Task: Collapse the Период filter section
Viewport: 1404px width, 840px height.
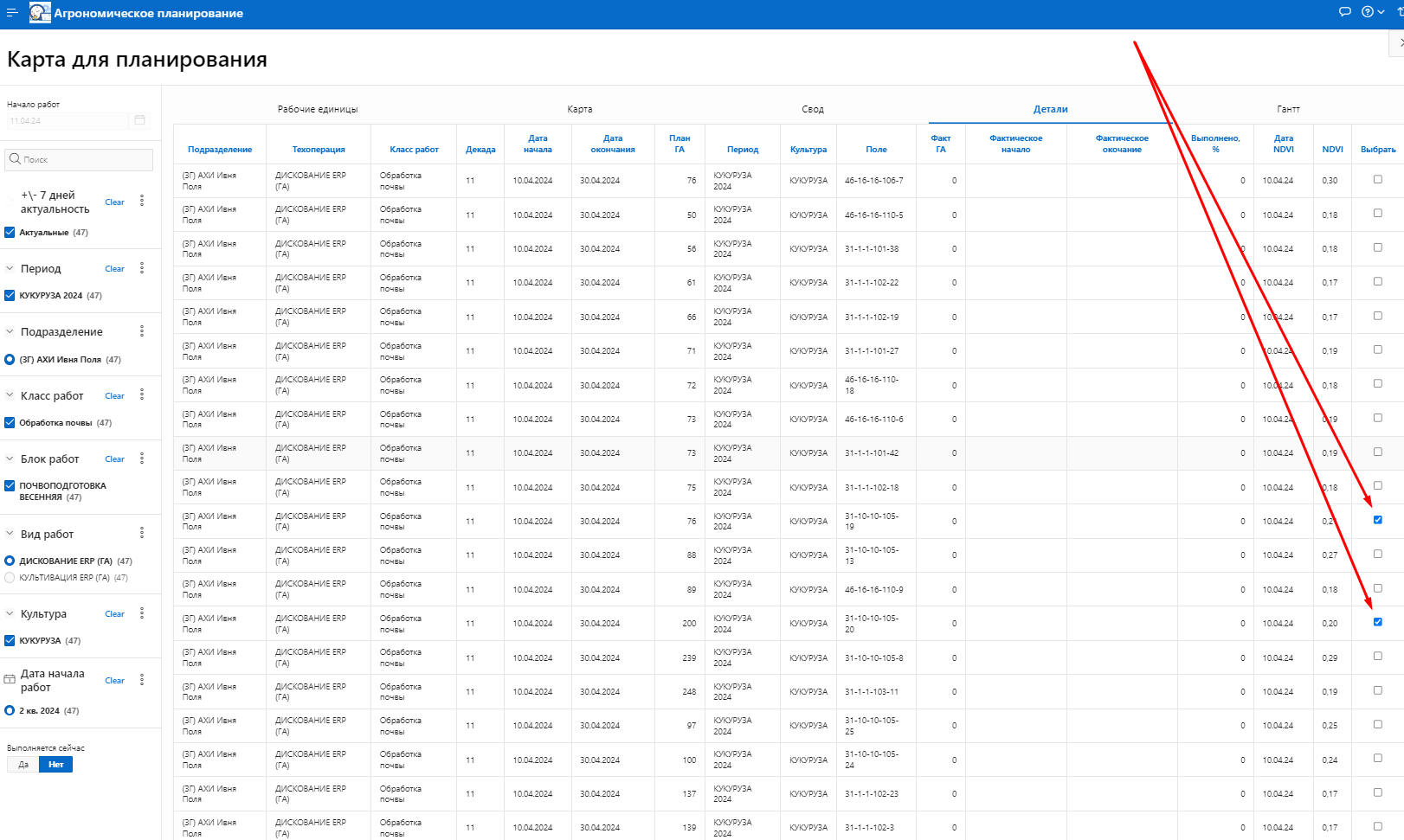Action: (10, 269)
